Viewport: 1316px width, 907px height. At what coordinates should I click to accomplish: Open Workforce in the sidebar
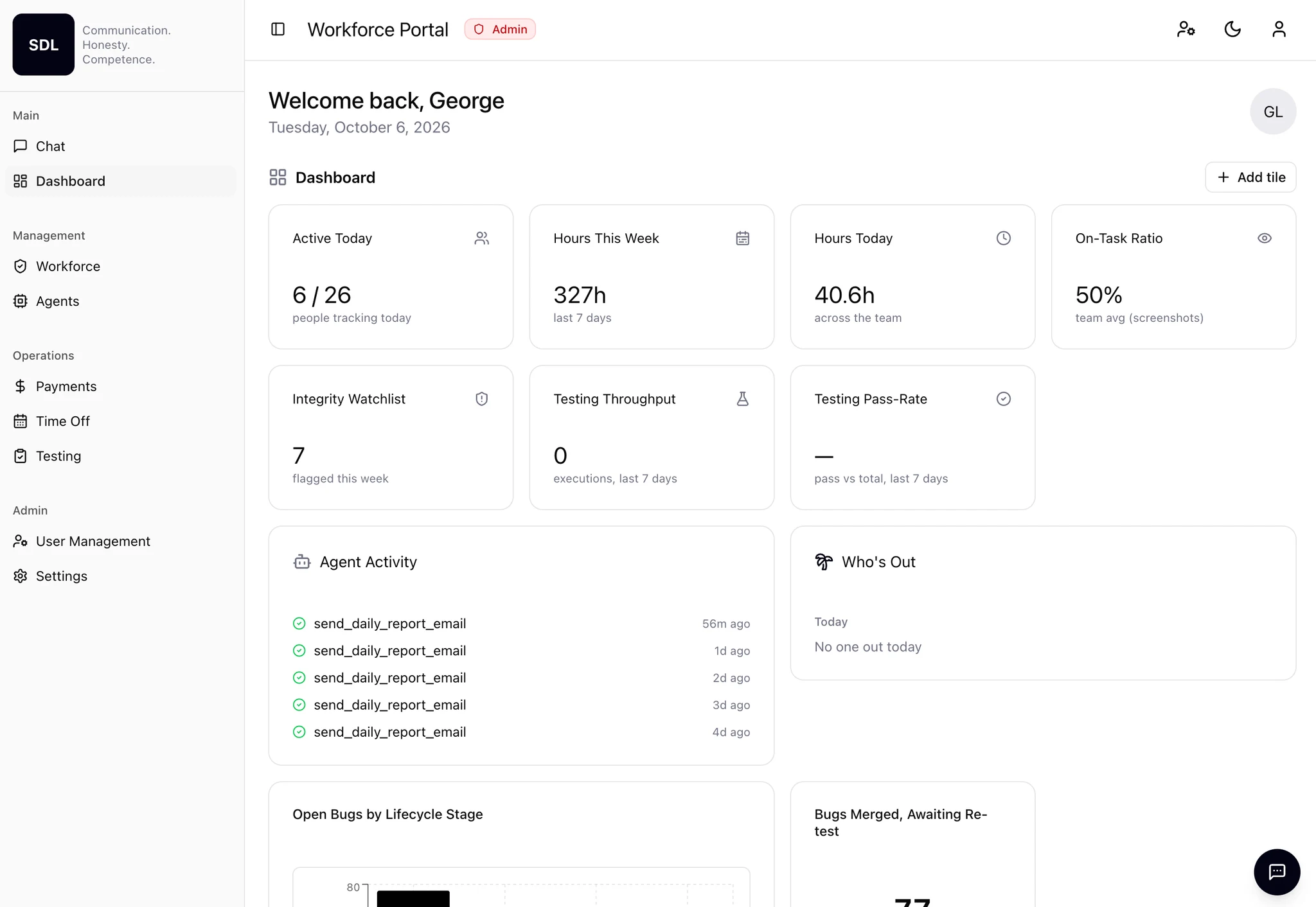tap(121, 267)
